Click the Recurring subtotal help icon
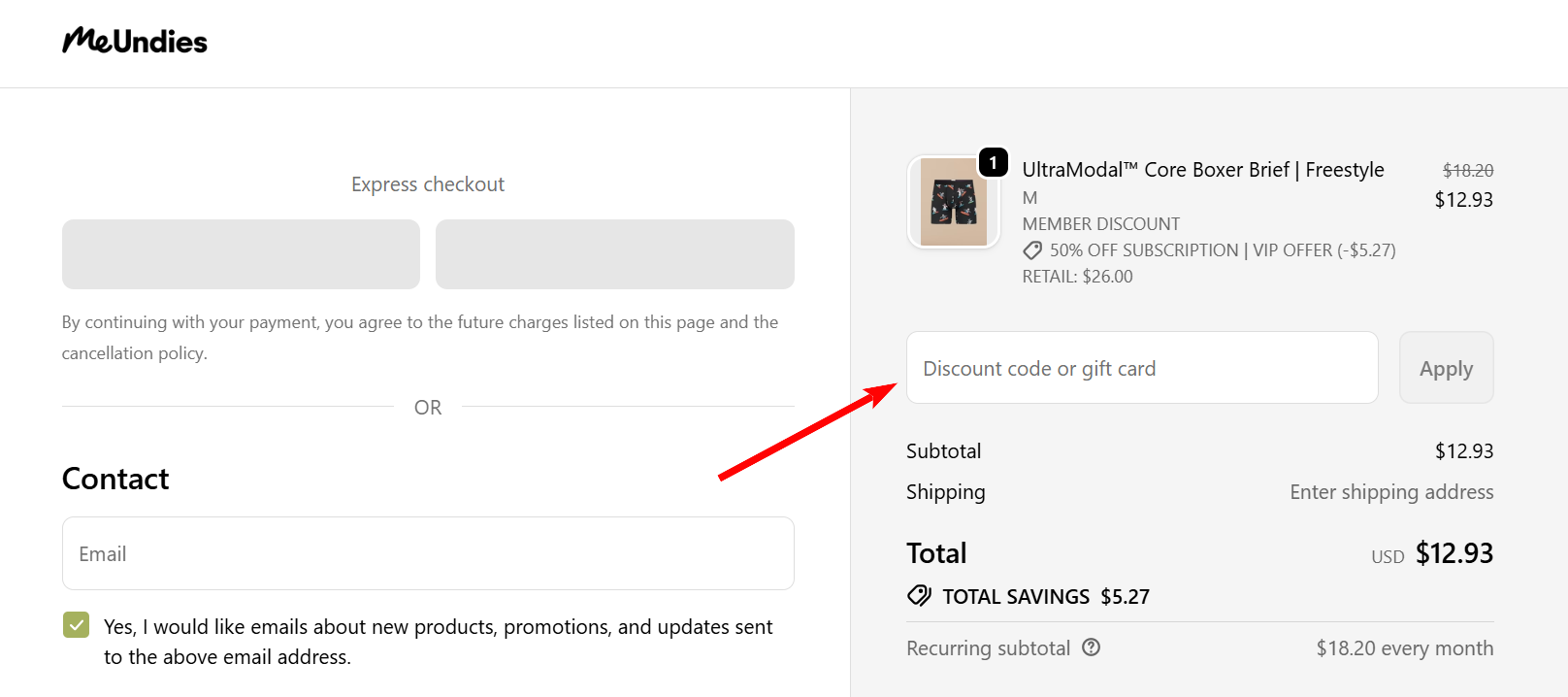Image resolution: width=1568 pixels, height=697 pixels. [1092, 647]
